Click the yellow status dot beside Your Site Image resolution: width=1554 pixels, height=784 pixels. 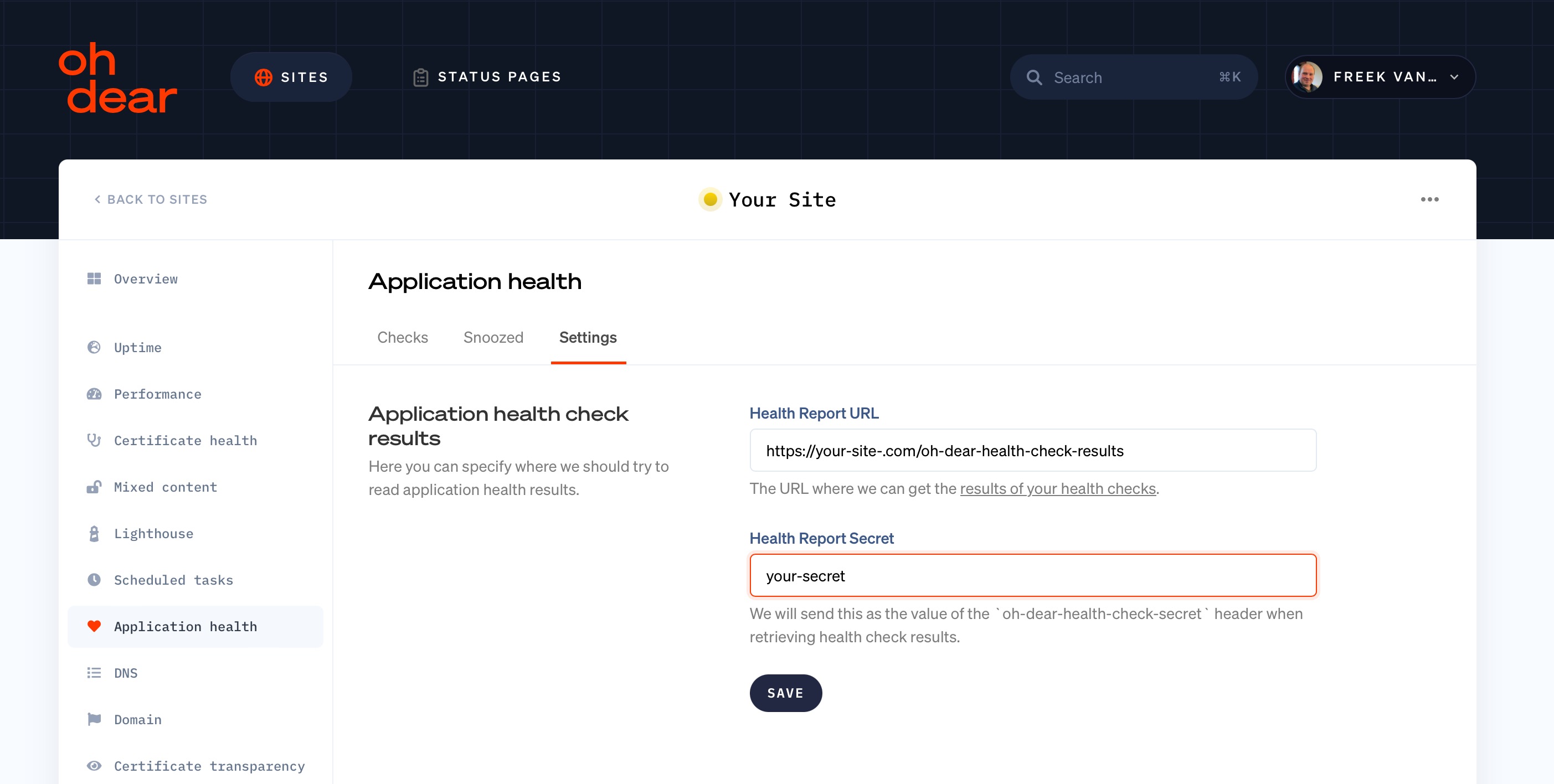click(x=710, y=199)
